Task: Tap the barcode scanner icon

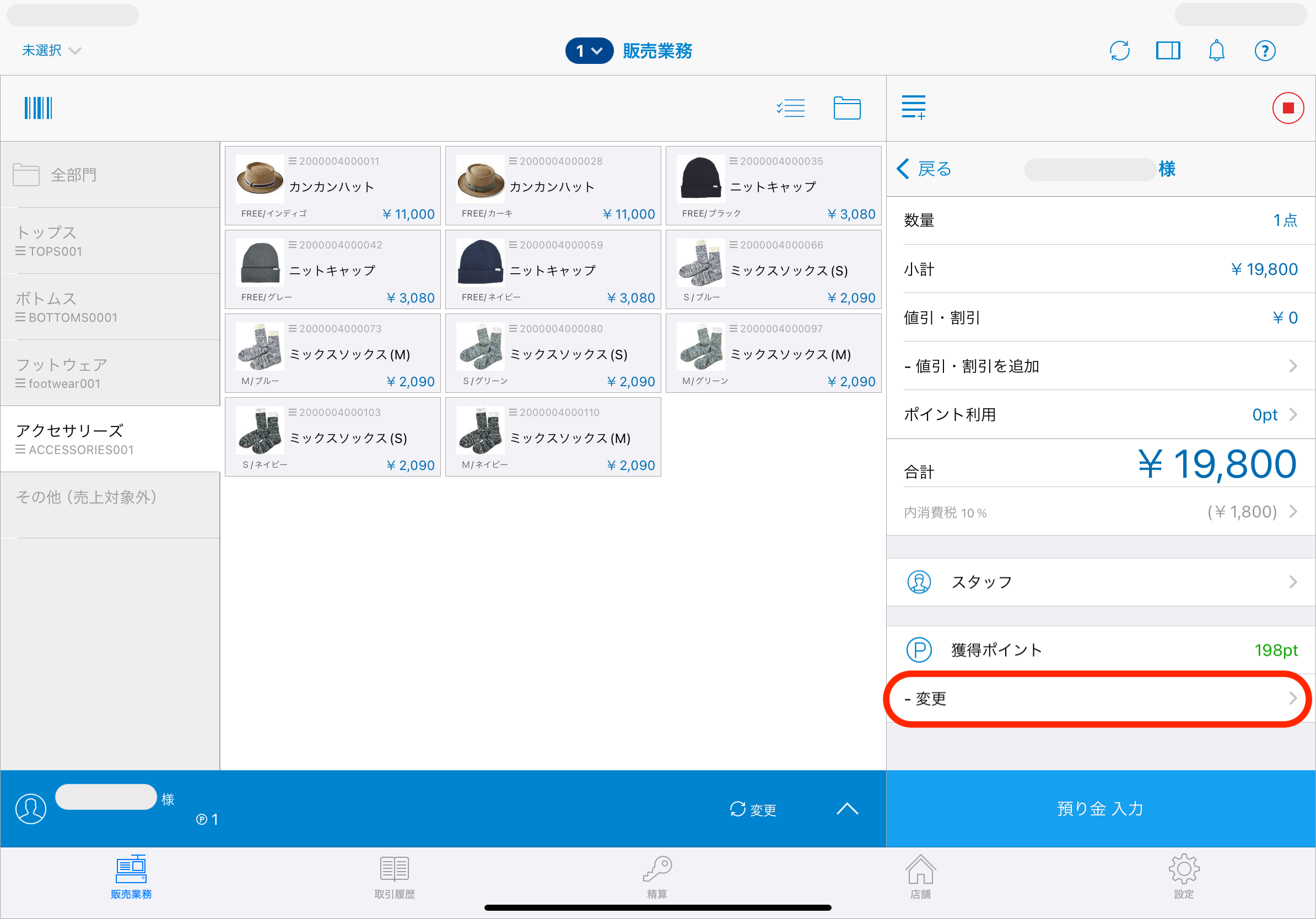Action: 38,108
